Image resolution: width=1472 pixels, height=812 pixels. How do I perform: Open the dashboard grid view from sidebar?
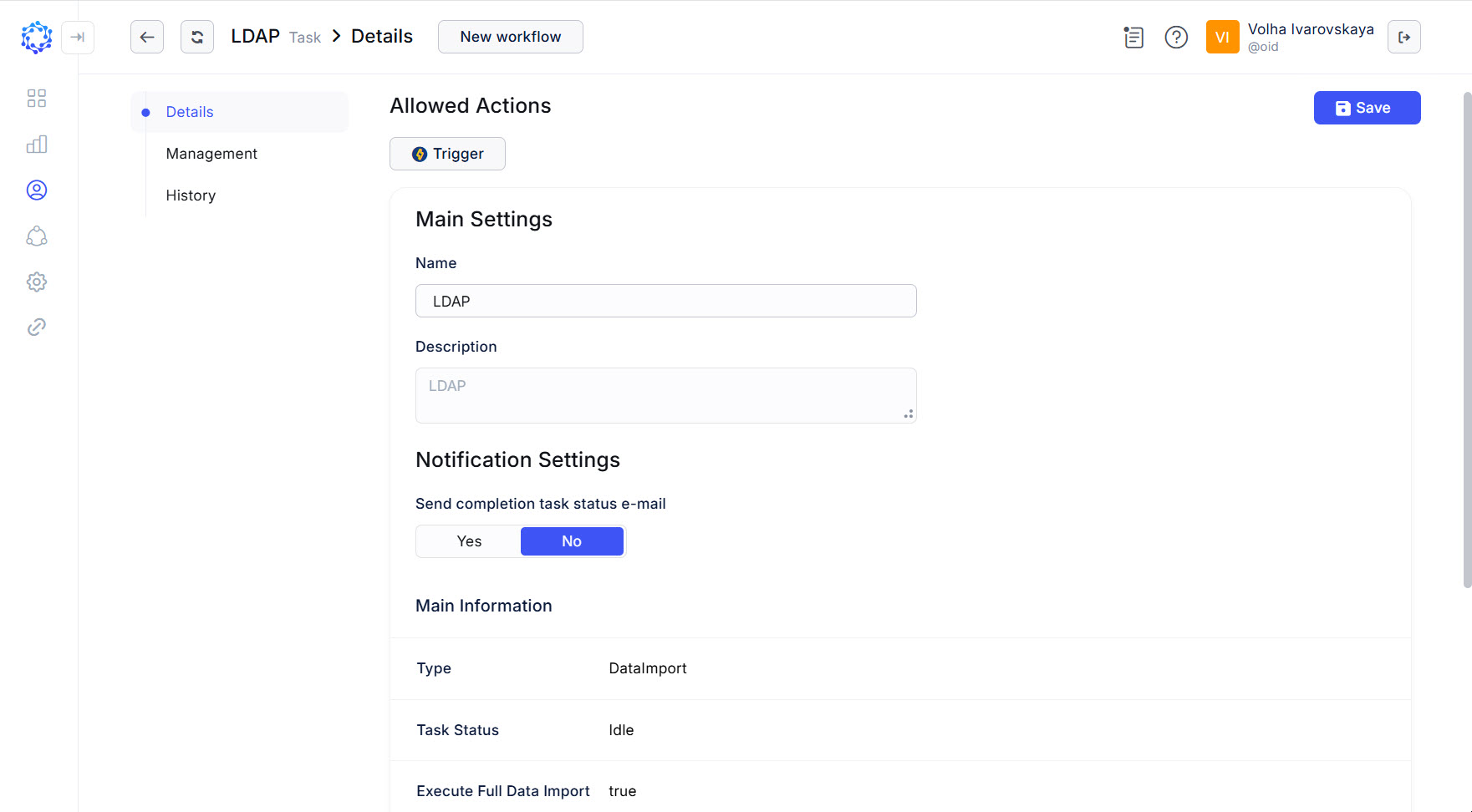pos(36,98)
